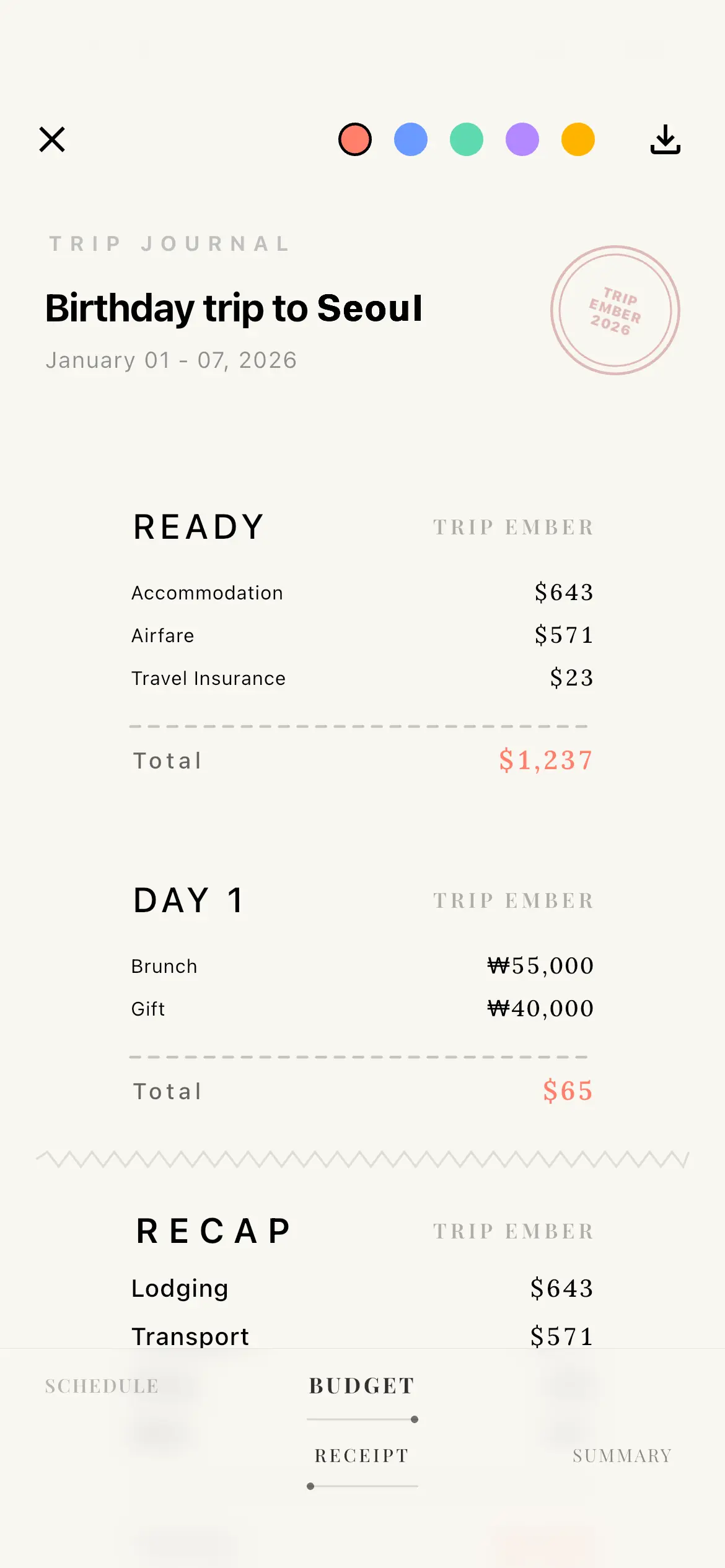Open the Schedule tab

(x=102, y=1386)
